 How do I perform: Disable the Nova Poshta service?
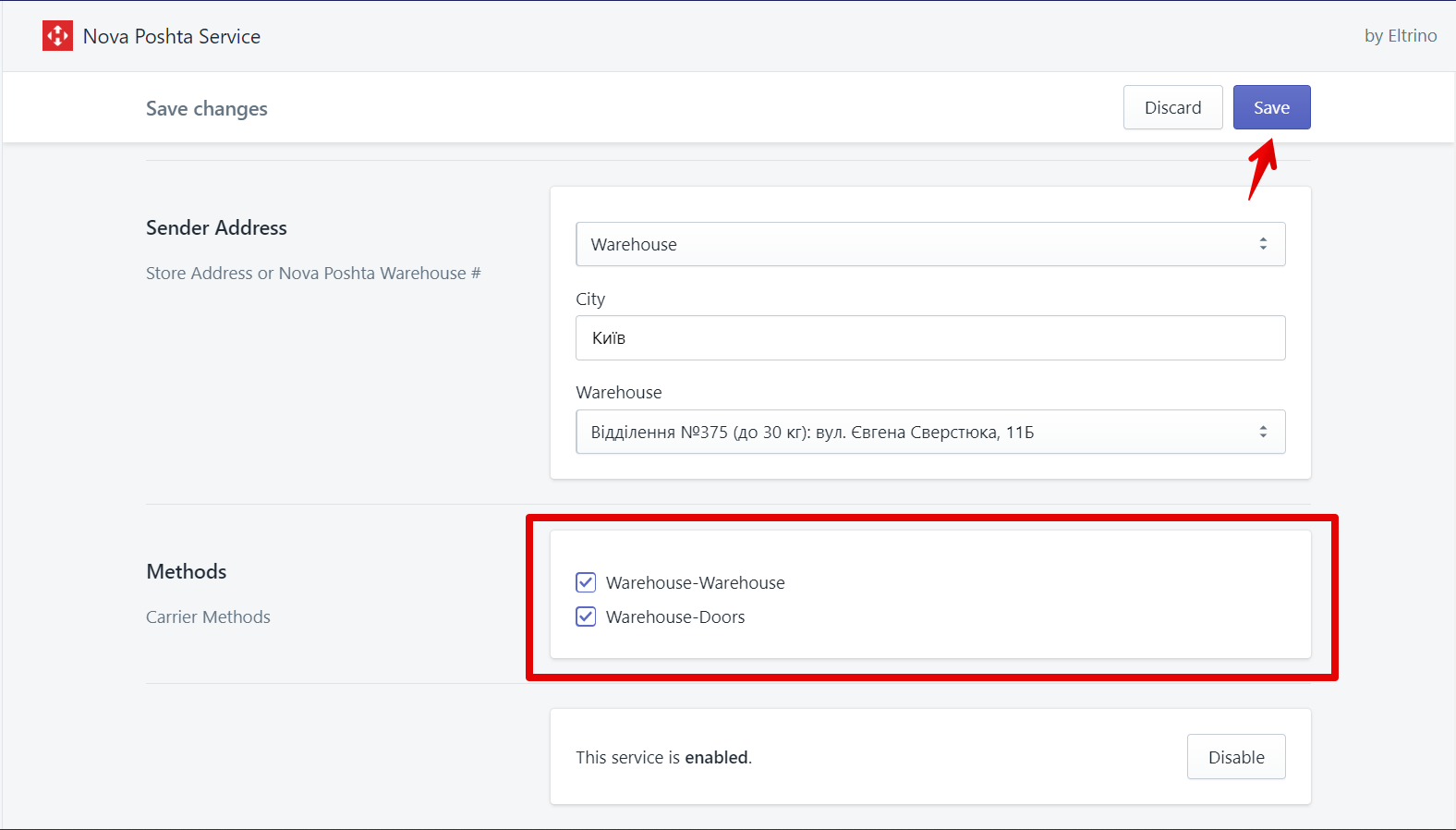coord(1236,757)
